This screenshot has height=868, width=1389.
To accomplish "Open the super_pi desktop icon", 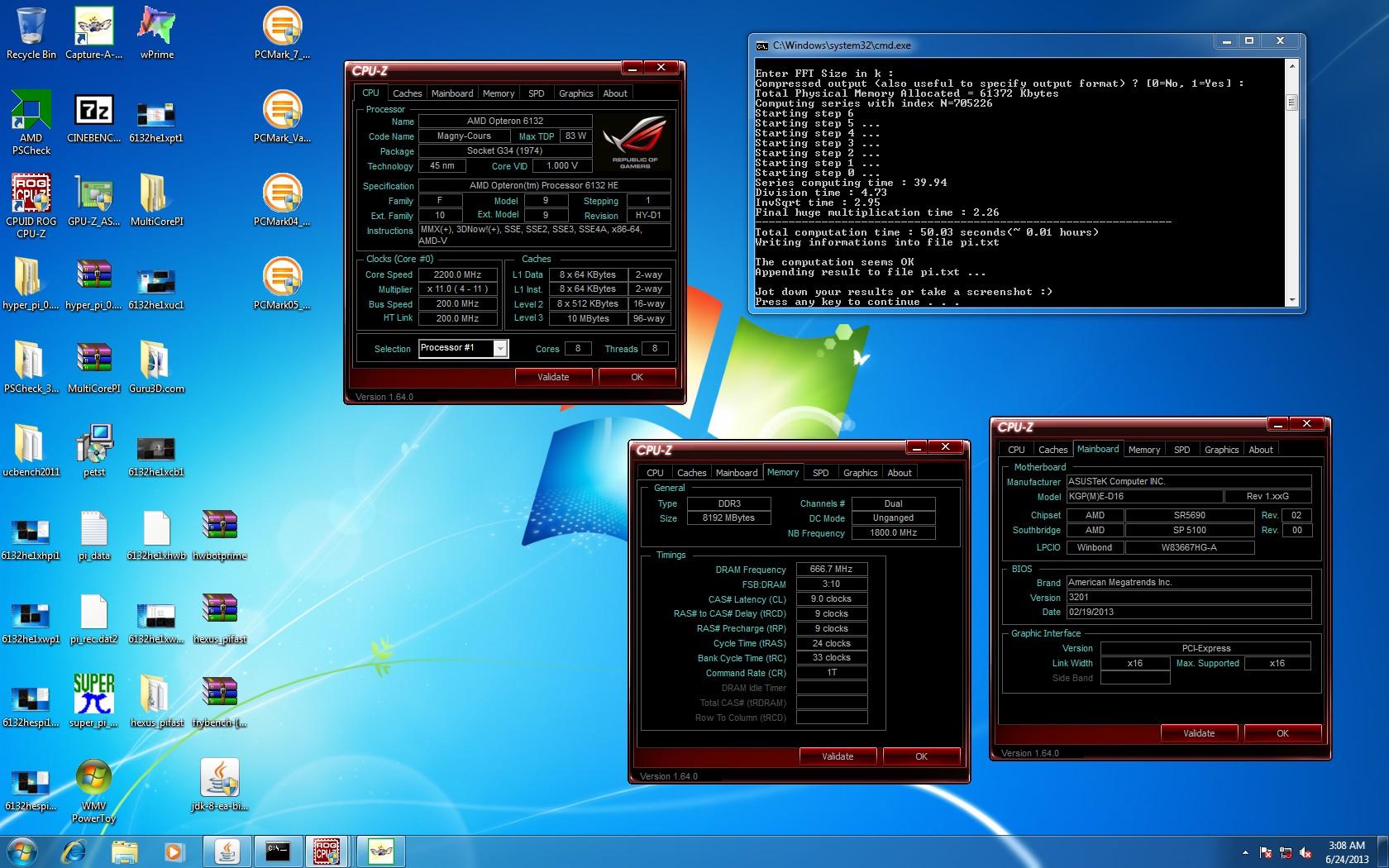I will 94,701.
